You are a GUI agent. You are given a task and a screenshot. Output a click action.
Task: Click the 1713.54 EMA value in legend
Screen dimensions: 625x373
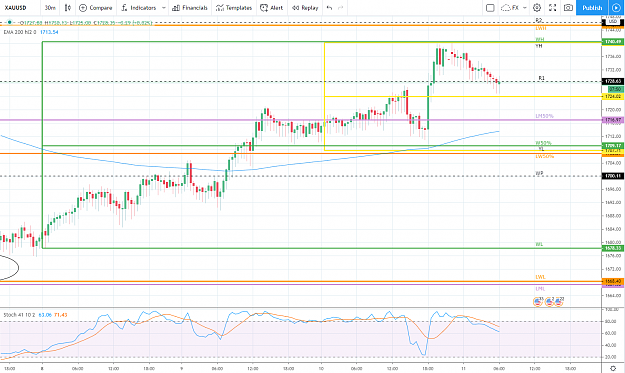pyautogui.click(x=49, y=32)
